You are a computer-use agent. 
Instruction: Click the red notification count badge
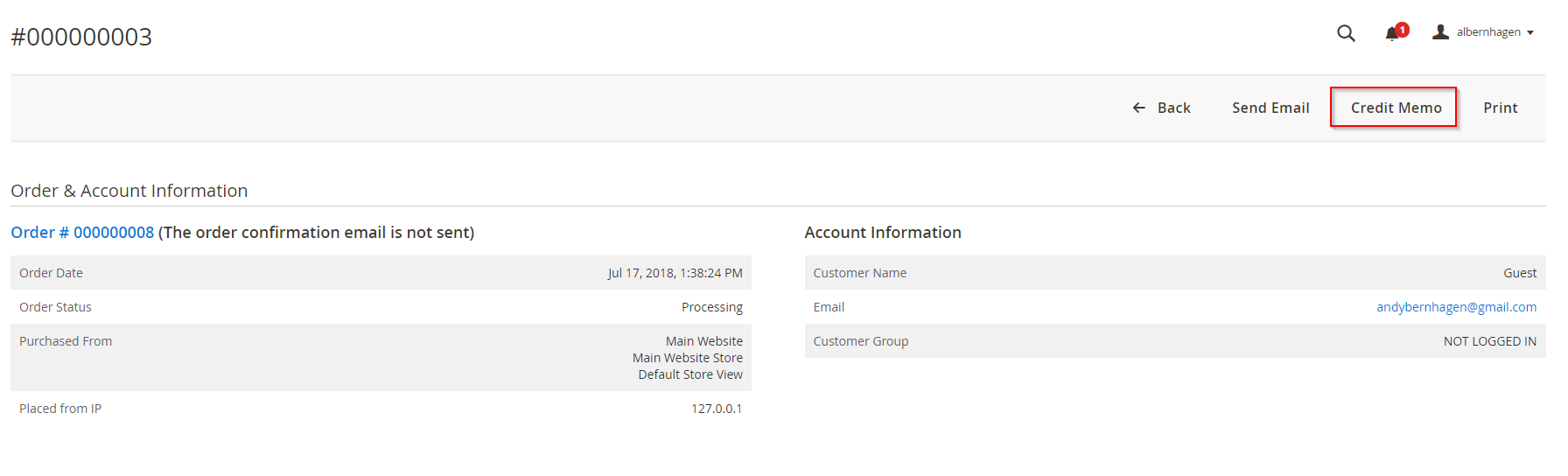(1402, 29)
